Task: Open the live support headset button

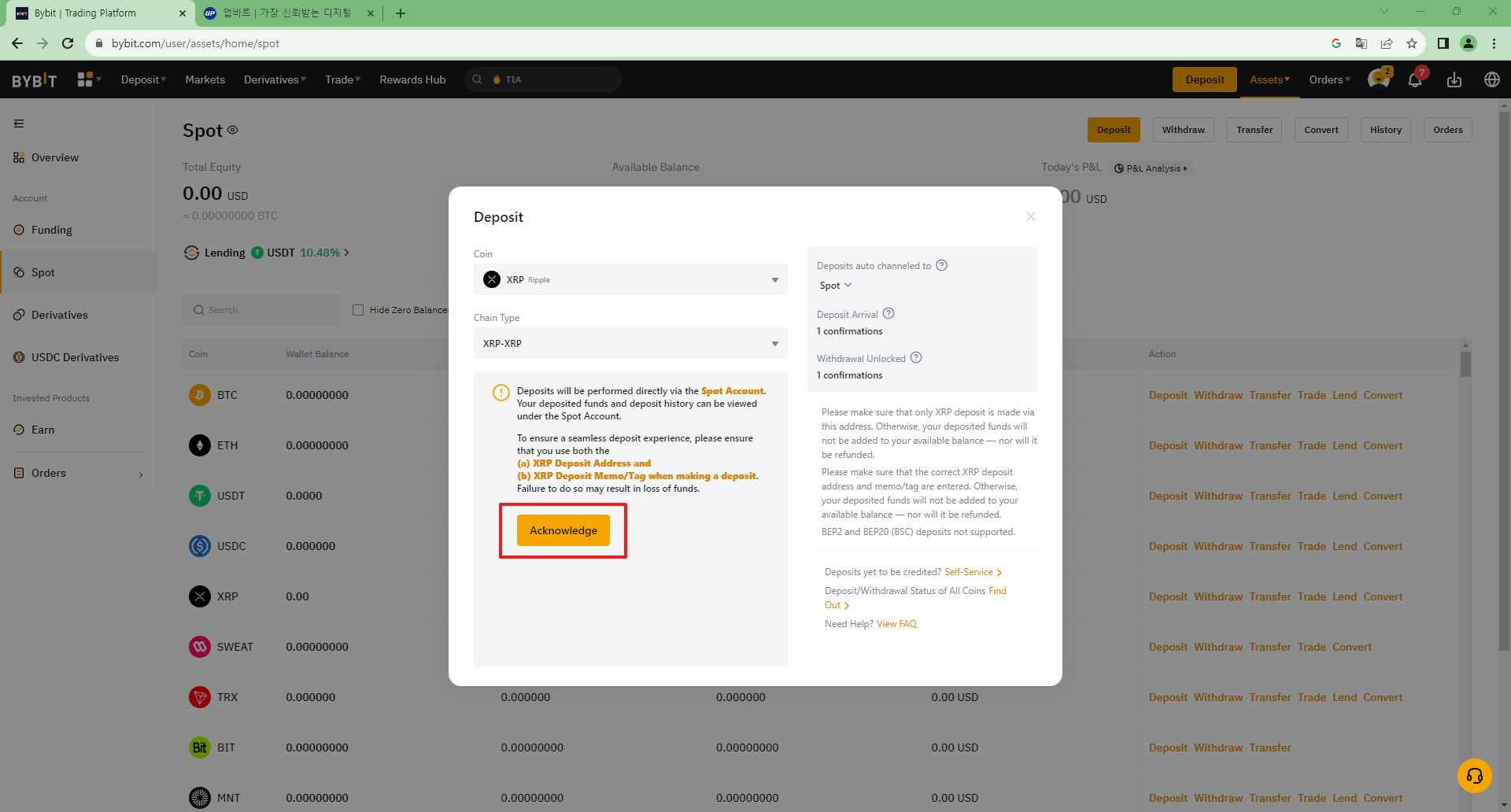Action: point(1474,776)
